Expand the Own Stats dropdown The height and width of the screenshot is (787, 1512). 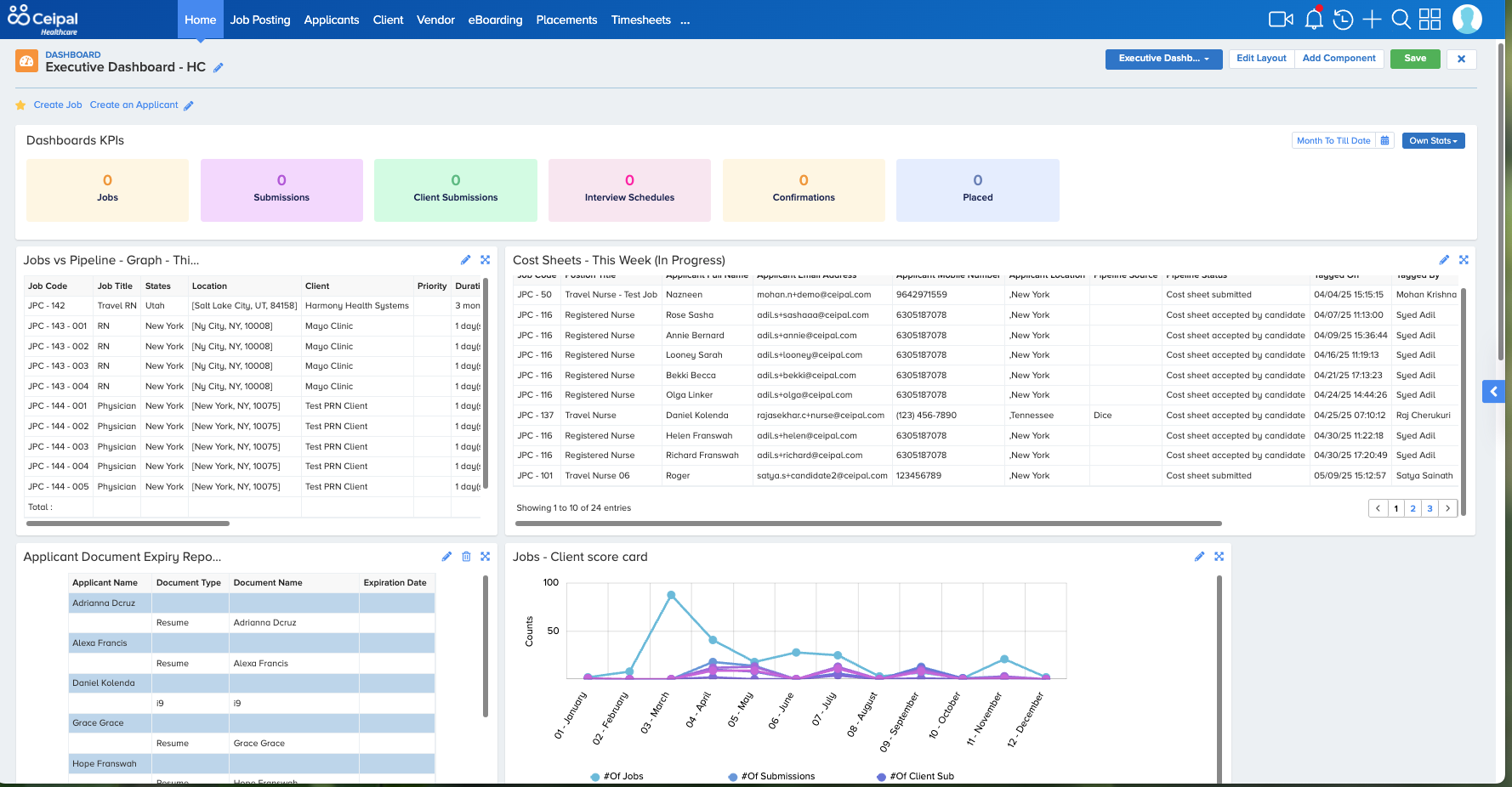(x=1433, y=141)
